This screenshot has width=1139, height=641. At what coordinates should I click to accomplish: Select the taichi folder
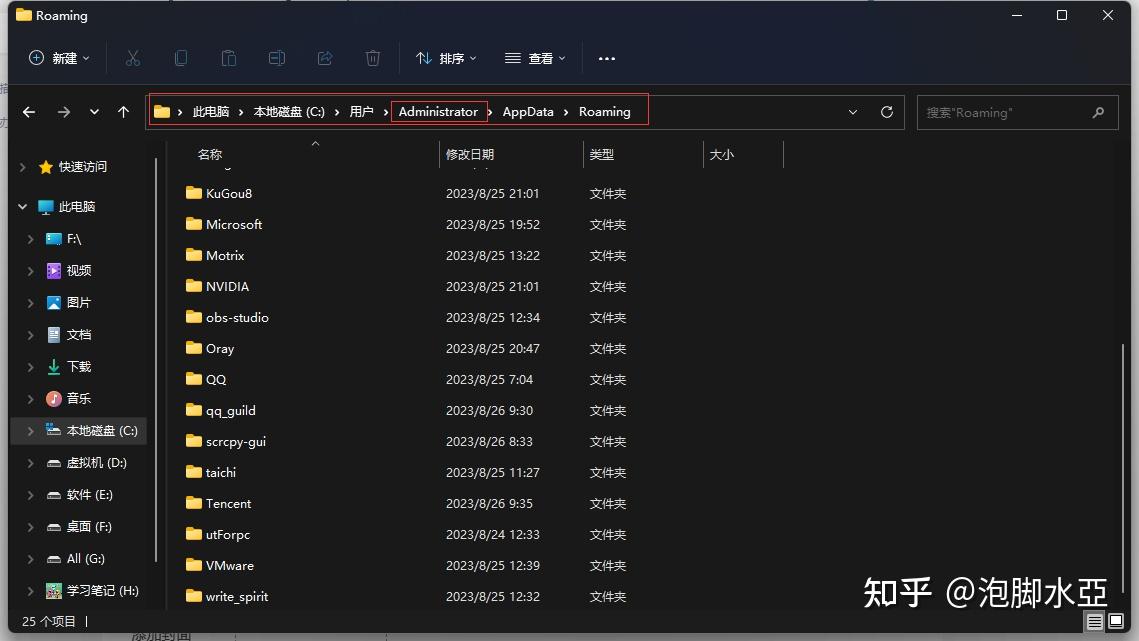pyautogui.click(x=220, y=472)
